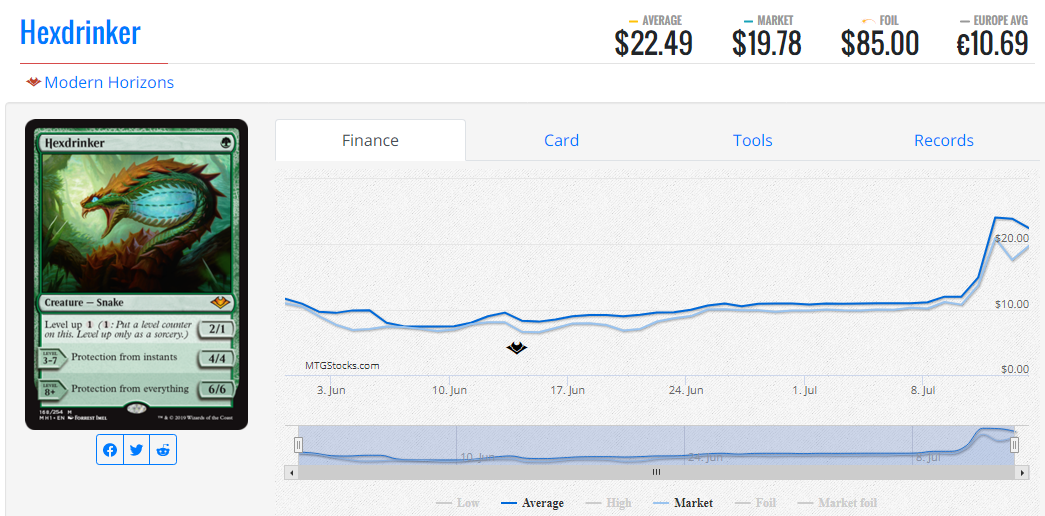This screenshot has height=516, width=1045.
Task: Toggle the Low series in legend
Action: click(x=457, y=503)
